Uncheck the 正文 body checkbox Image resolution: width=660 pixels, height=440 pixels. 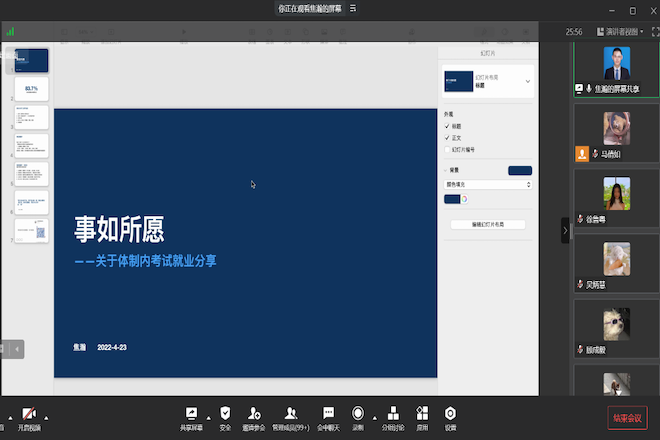click(x=447, y=138)
